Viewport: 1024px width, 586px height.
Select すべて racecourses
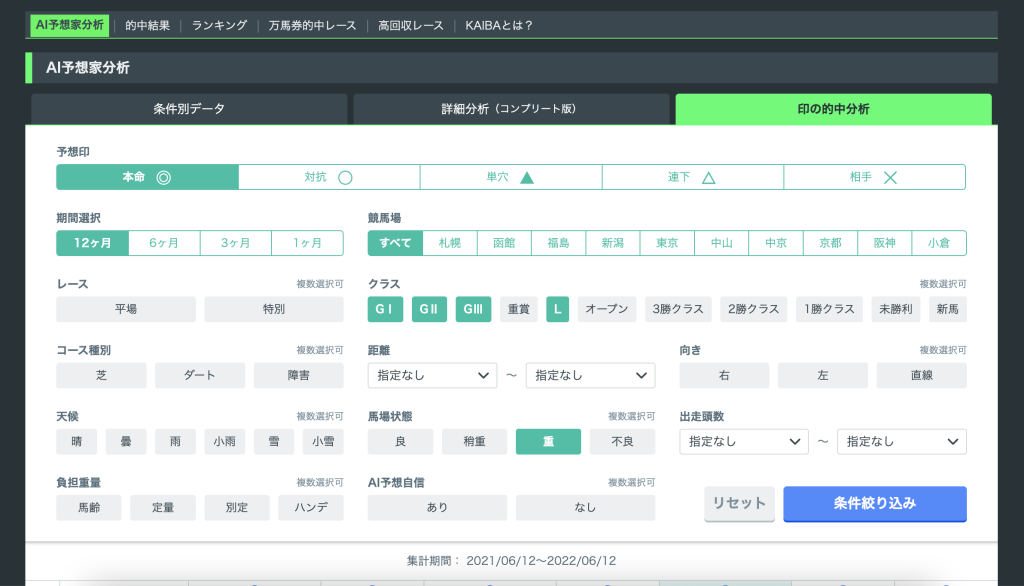[x=395, y=243]
